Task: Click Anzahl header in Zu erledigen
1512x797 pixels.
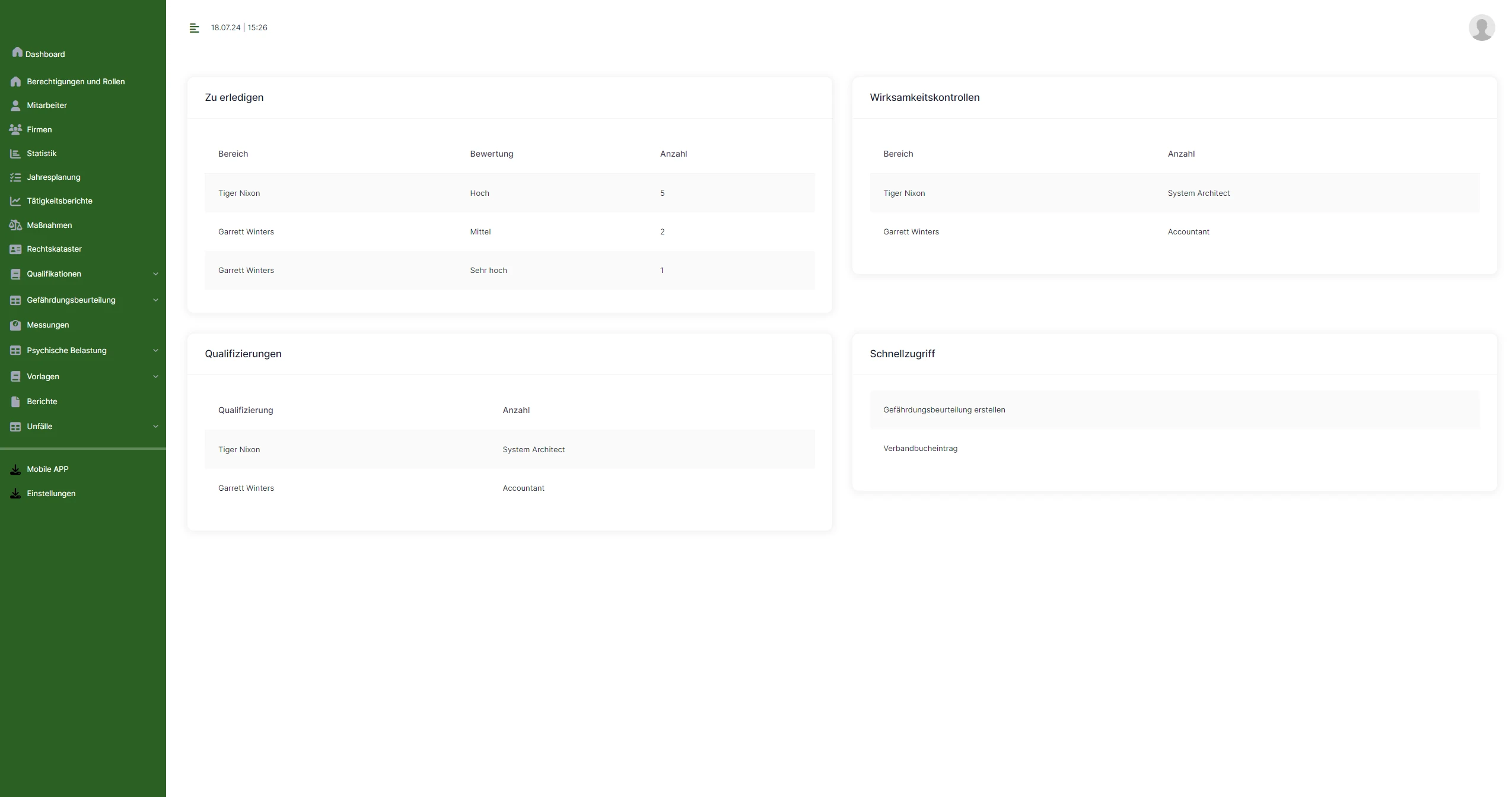Action: [x=673, y=154]
